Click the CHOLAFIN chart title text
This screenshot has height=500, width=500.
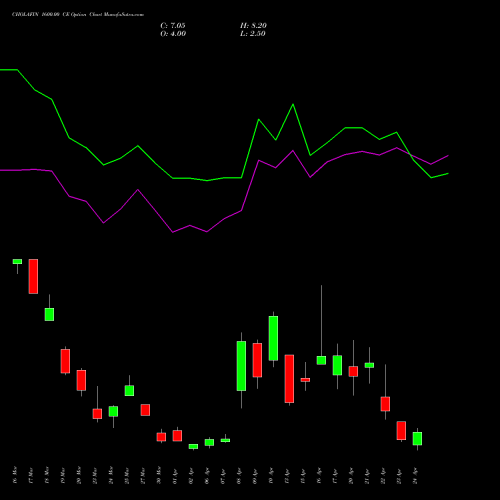[78, 15]
